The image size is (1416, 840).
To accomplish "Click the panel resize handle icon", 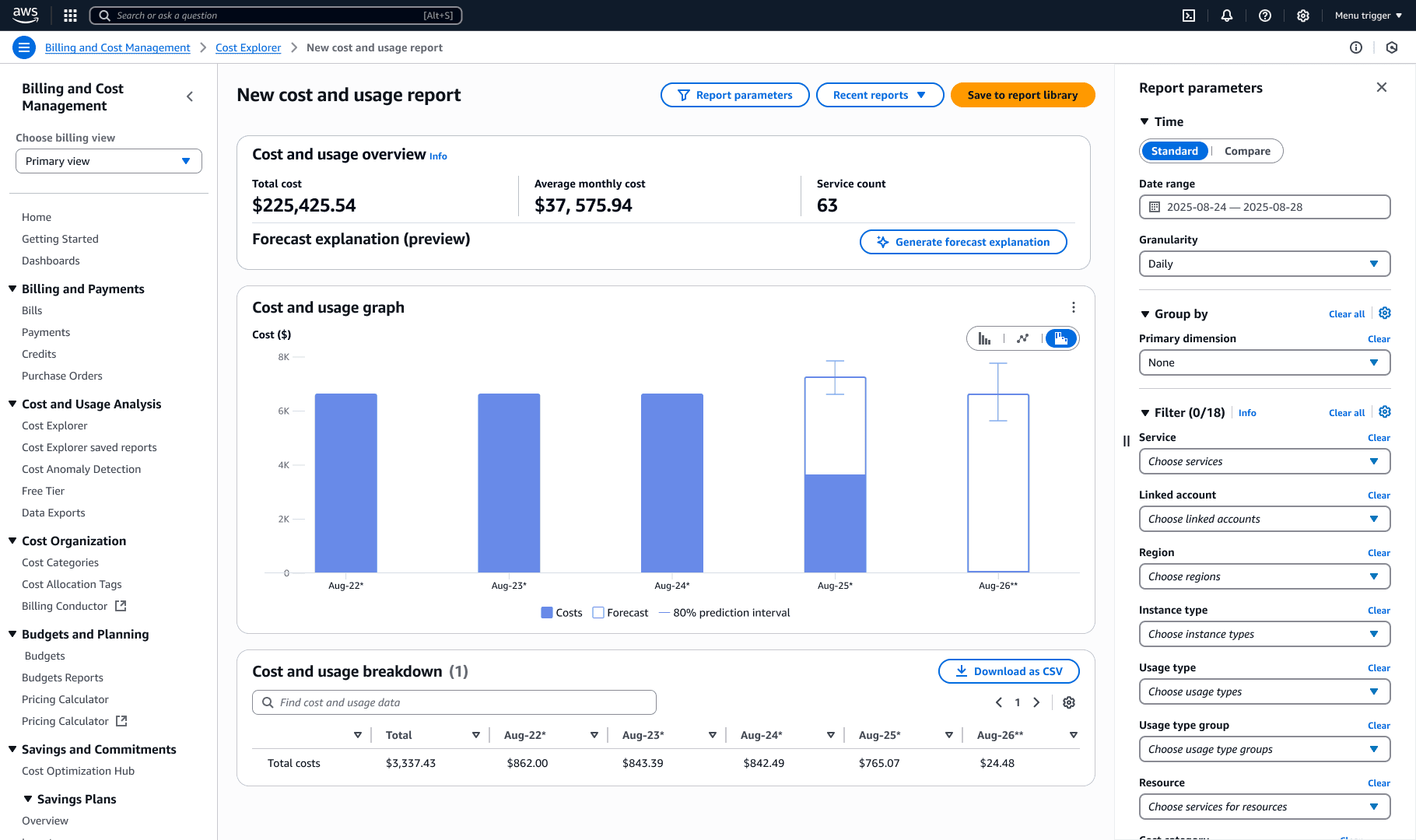I will [1126, 441].
